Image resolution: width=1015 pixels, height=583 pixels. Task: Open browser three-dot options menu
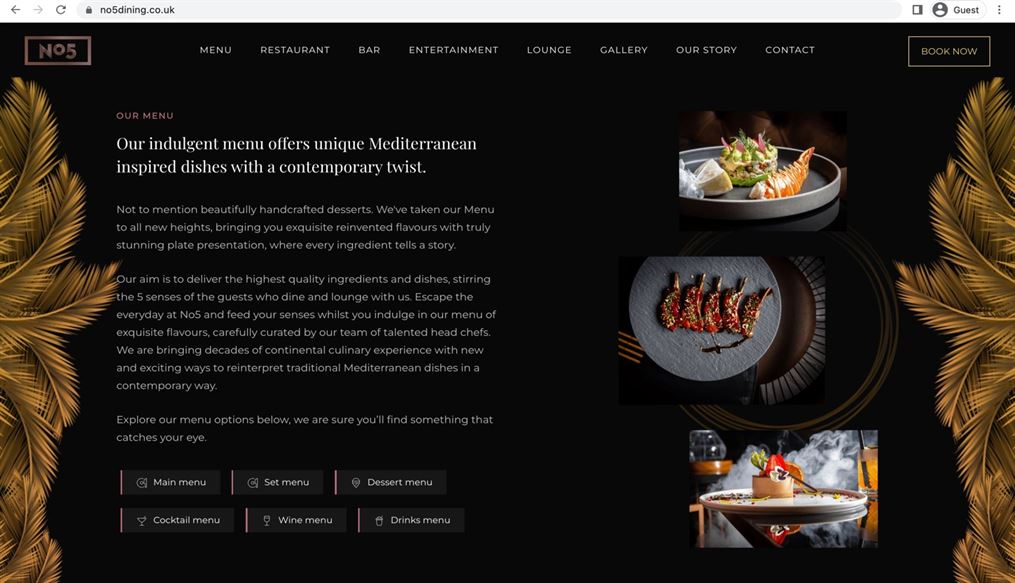tap(999, 10)
